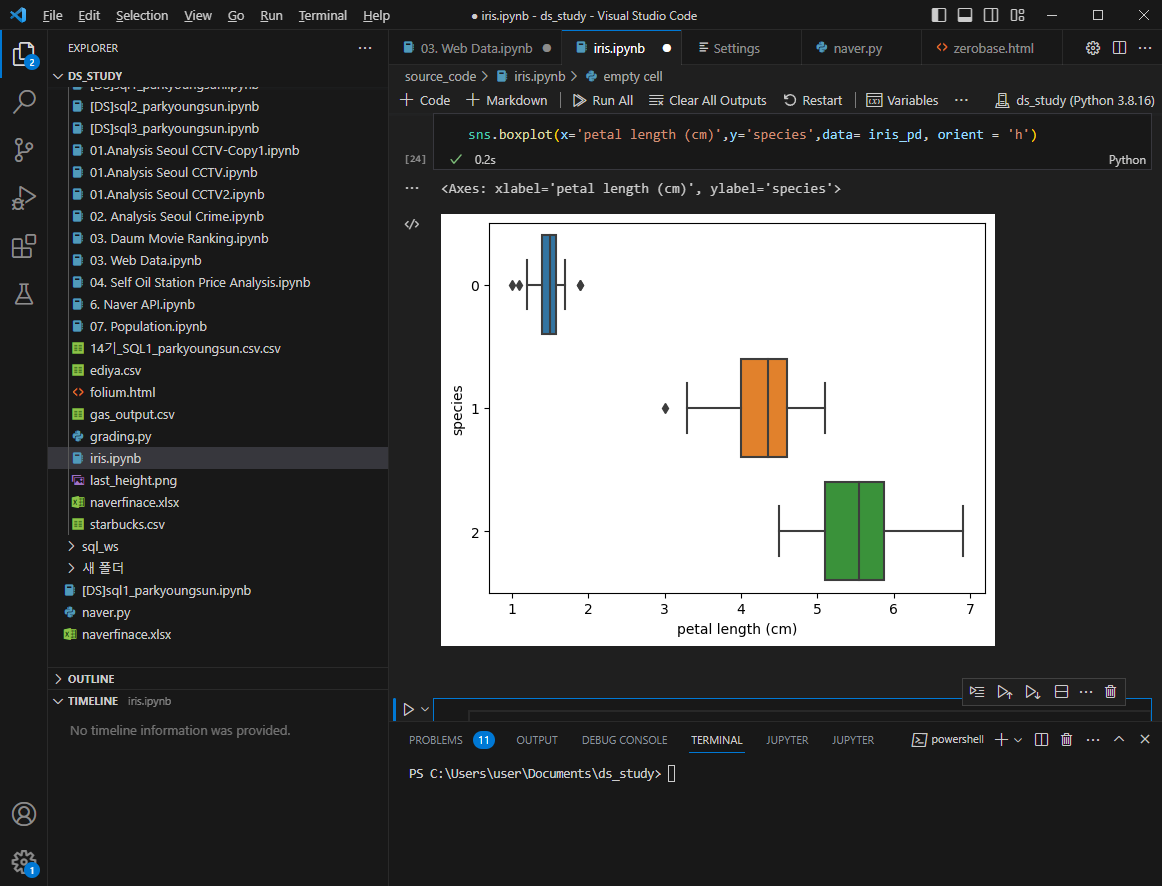Viewport: 1162px width, 886px height.
Task: Open the run cell options dropdown arrow
Action: [x=425, y=710]
